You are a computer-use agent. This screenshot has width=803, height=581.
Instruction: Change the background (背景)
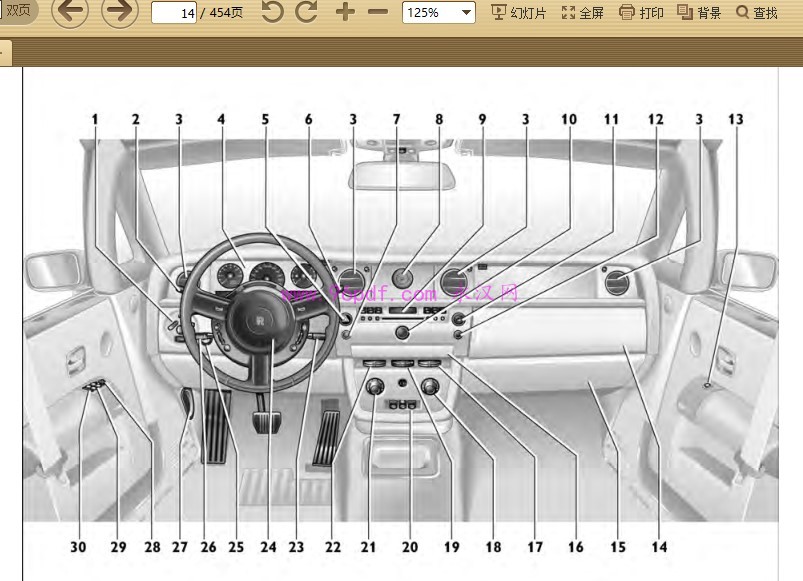[x=699, y=12]
